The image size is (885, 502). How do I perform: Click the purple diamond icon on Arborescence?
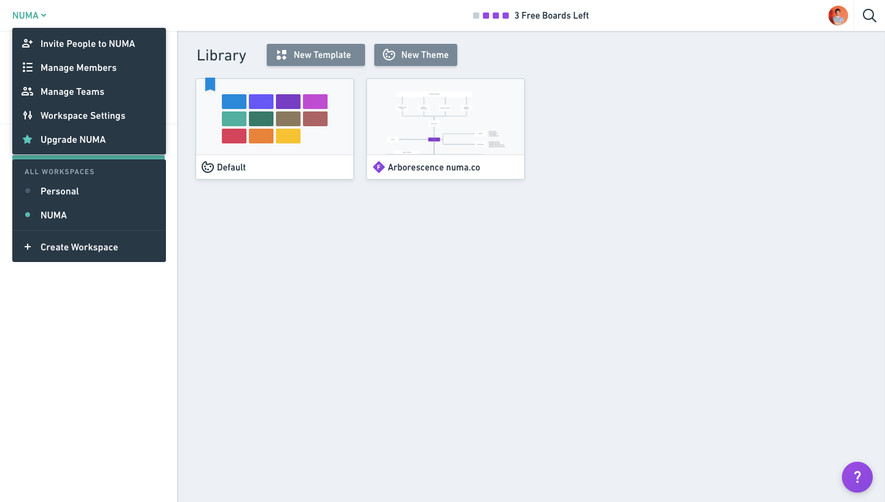[x=379, y=167]
